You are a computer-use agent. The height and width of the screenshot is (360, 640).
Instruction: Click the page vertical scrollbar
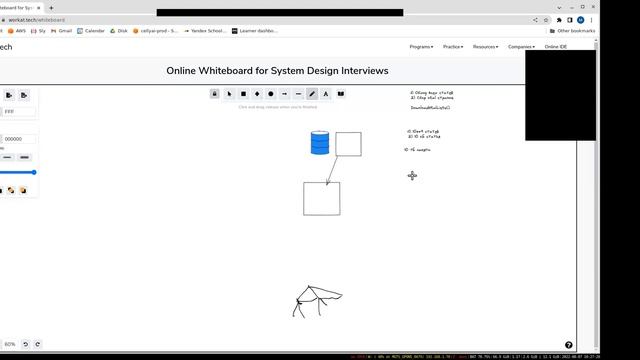point(596,194)
